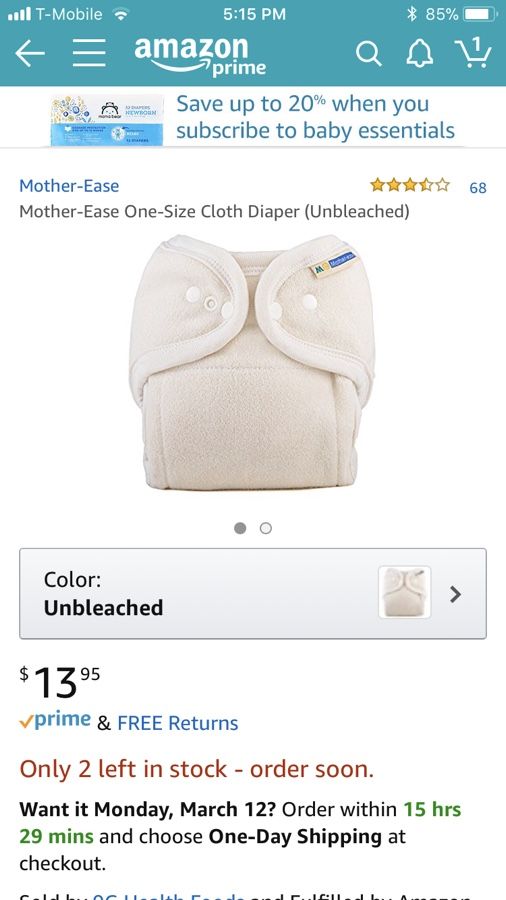Open FREE Returns link
The width and height of the screenshot is (506, 900).
(177, 723)
